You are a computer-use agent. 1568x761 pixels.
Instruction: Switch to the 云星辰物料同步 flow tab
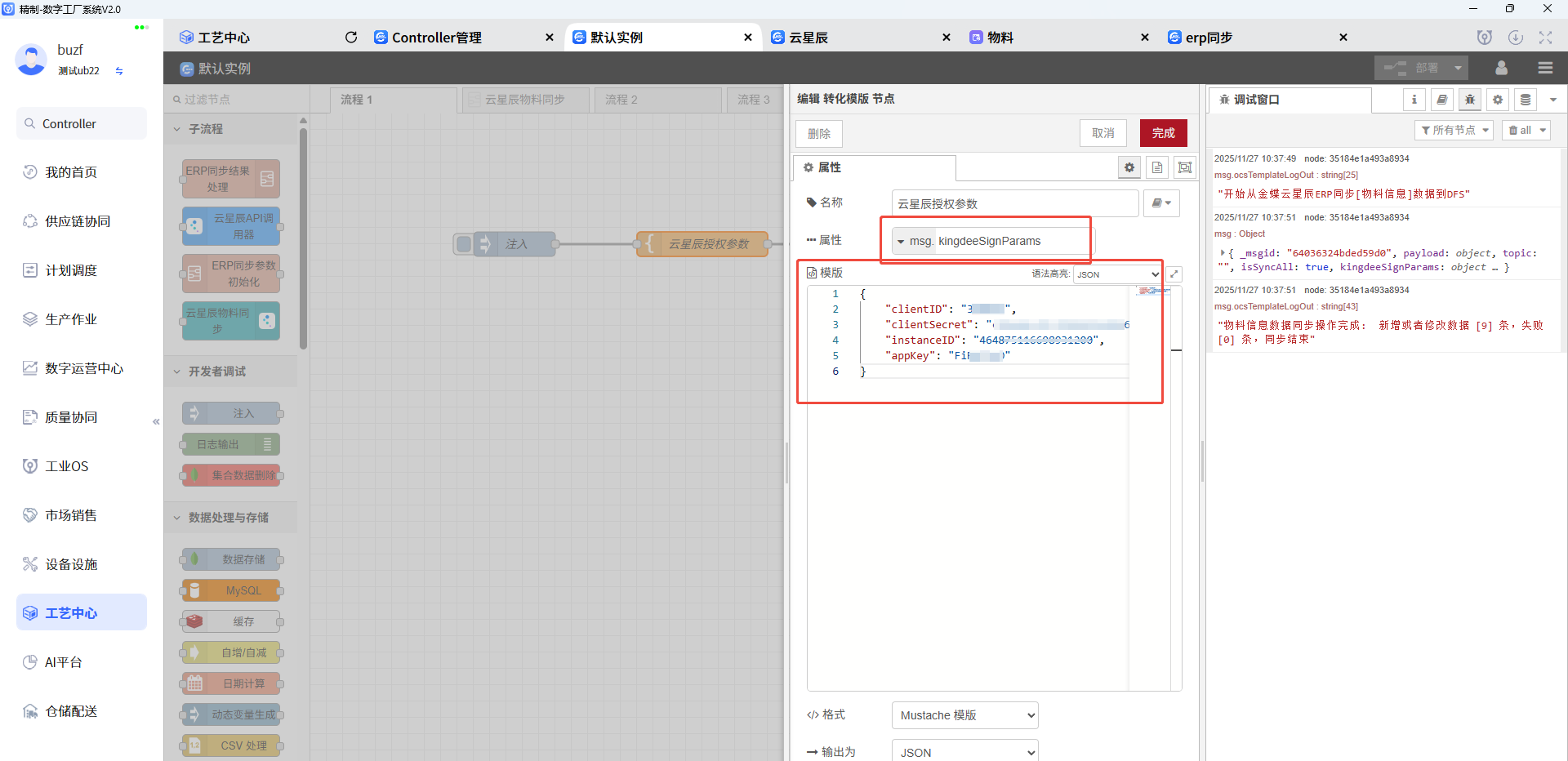pyautogui.click(x=525, y=99)
